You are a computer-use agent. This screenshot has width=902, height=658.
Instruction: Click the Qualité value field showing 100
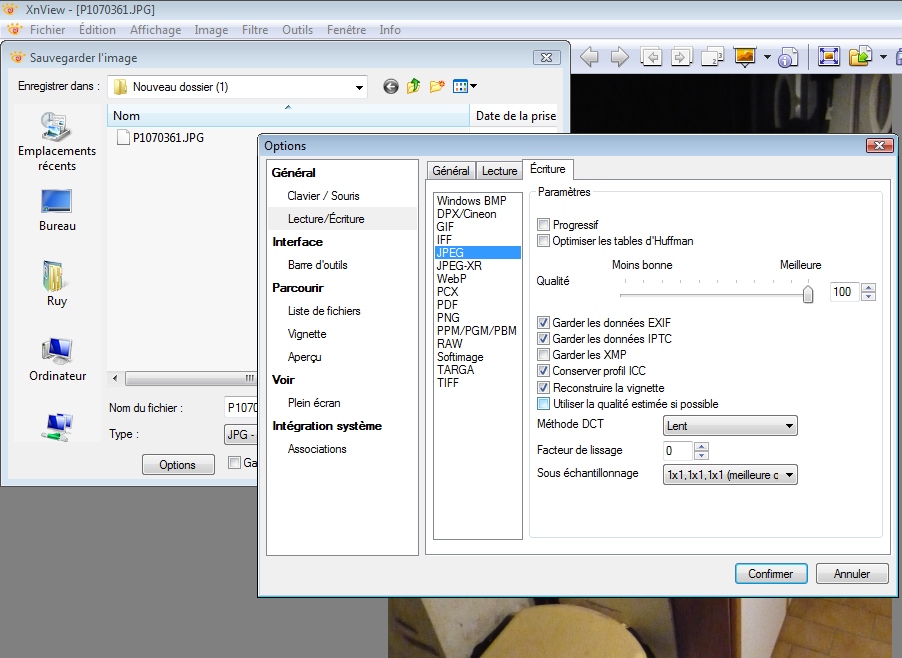pos(844,292)
